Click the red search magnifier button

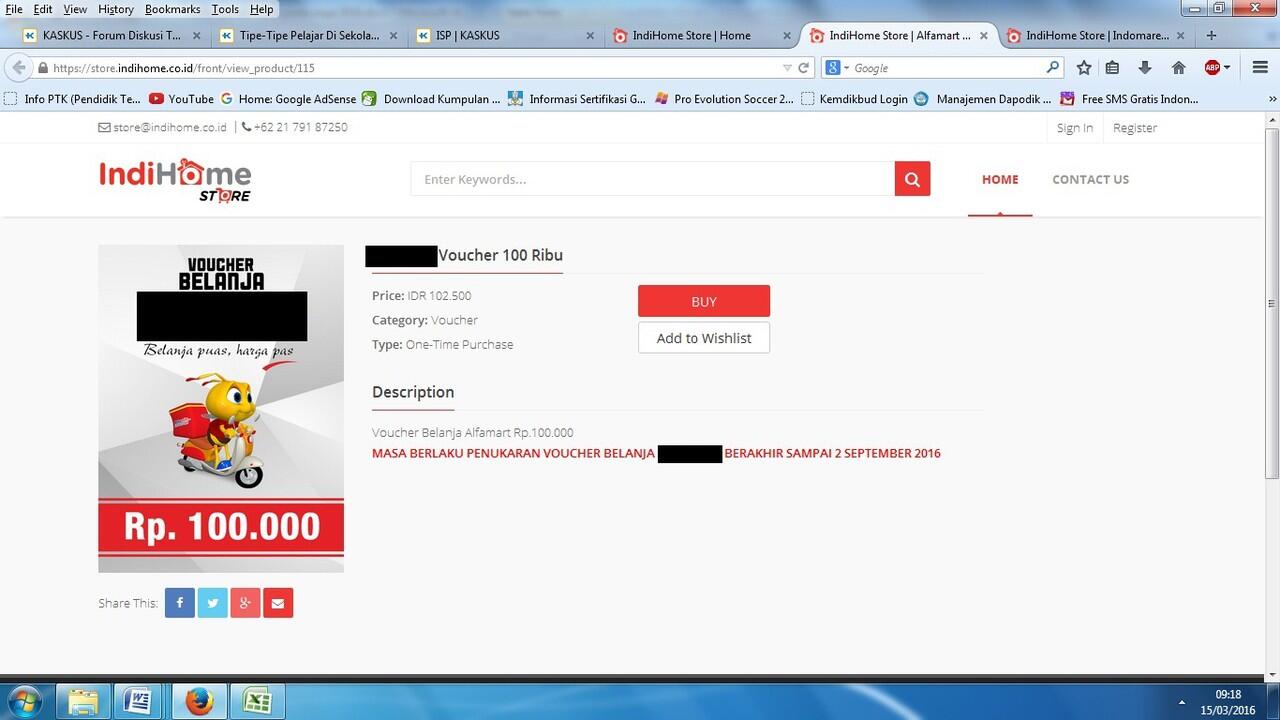912,179
